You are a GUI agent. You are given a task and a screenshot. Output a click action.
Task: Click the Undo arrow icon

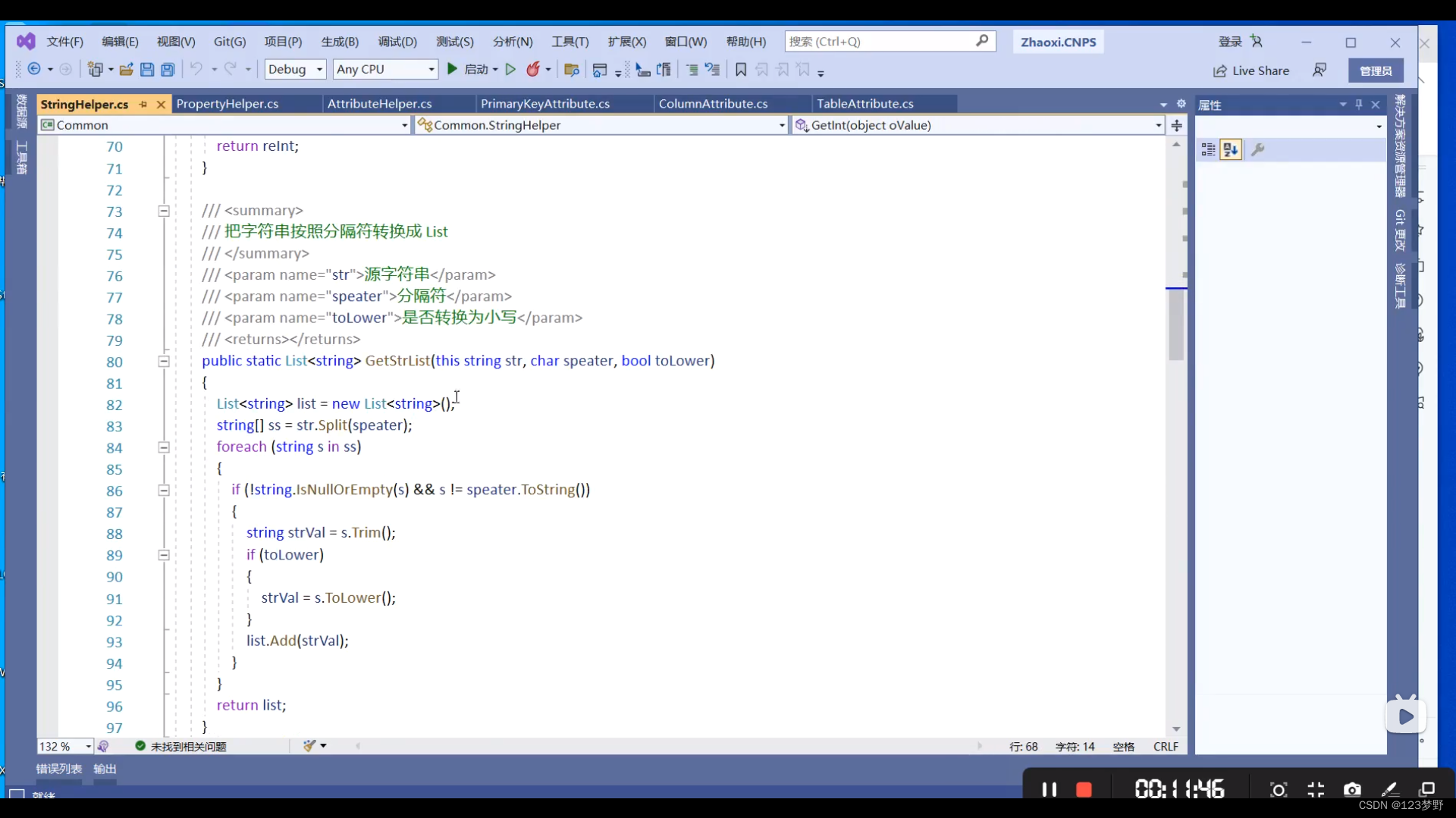coord(196,69)
